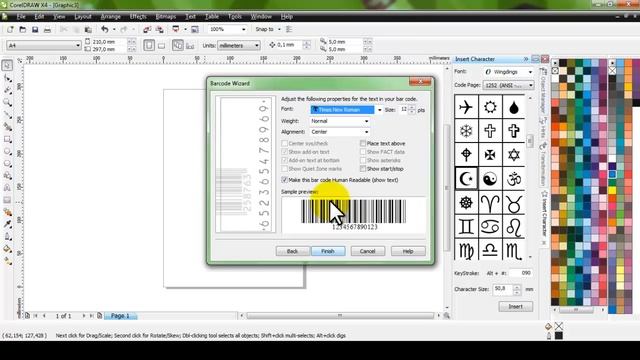This screenshot has height=360, width=640.
Task: Select the Aries zodiac character
Action: [490, 202]
